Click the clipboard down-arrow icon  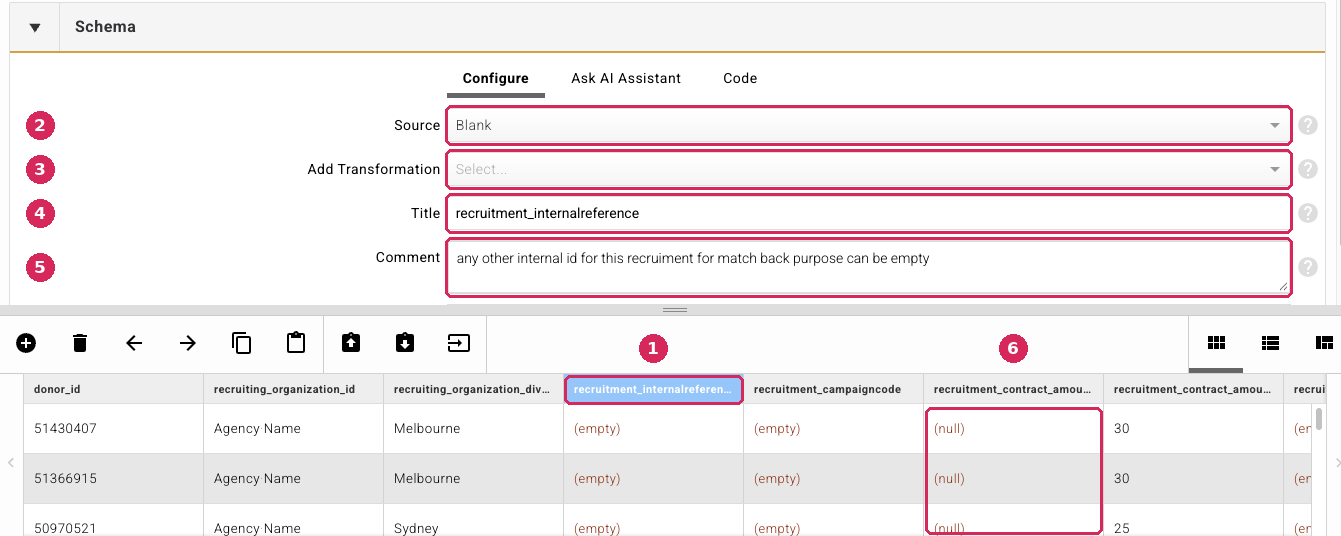point(404,343)
